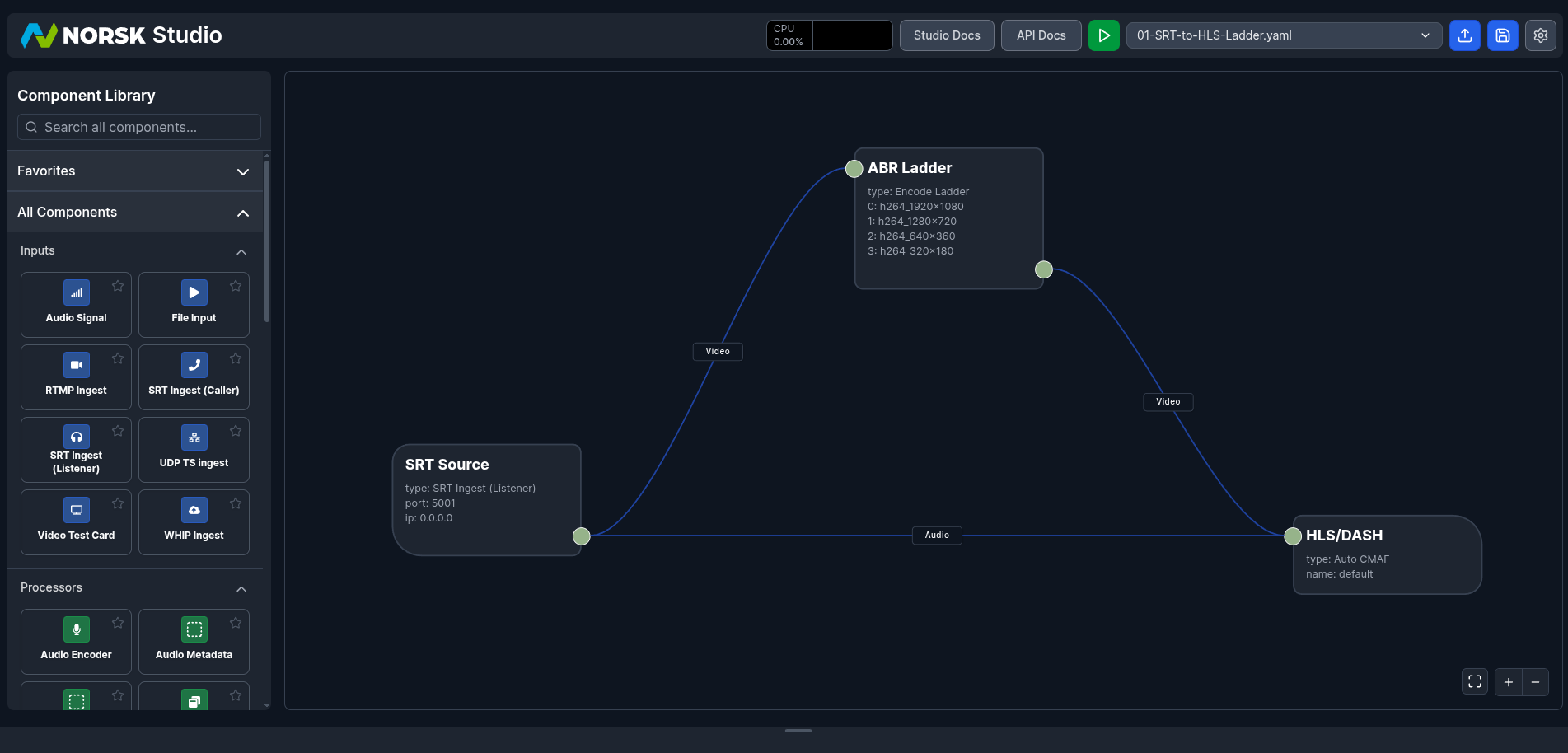1568x753 pixels.
Task: Open API Docs
Action: pos(1041,35)
